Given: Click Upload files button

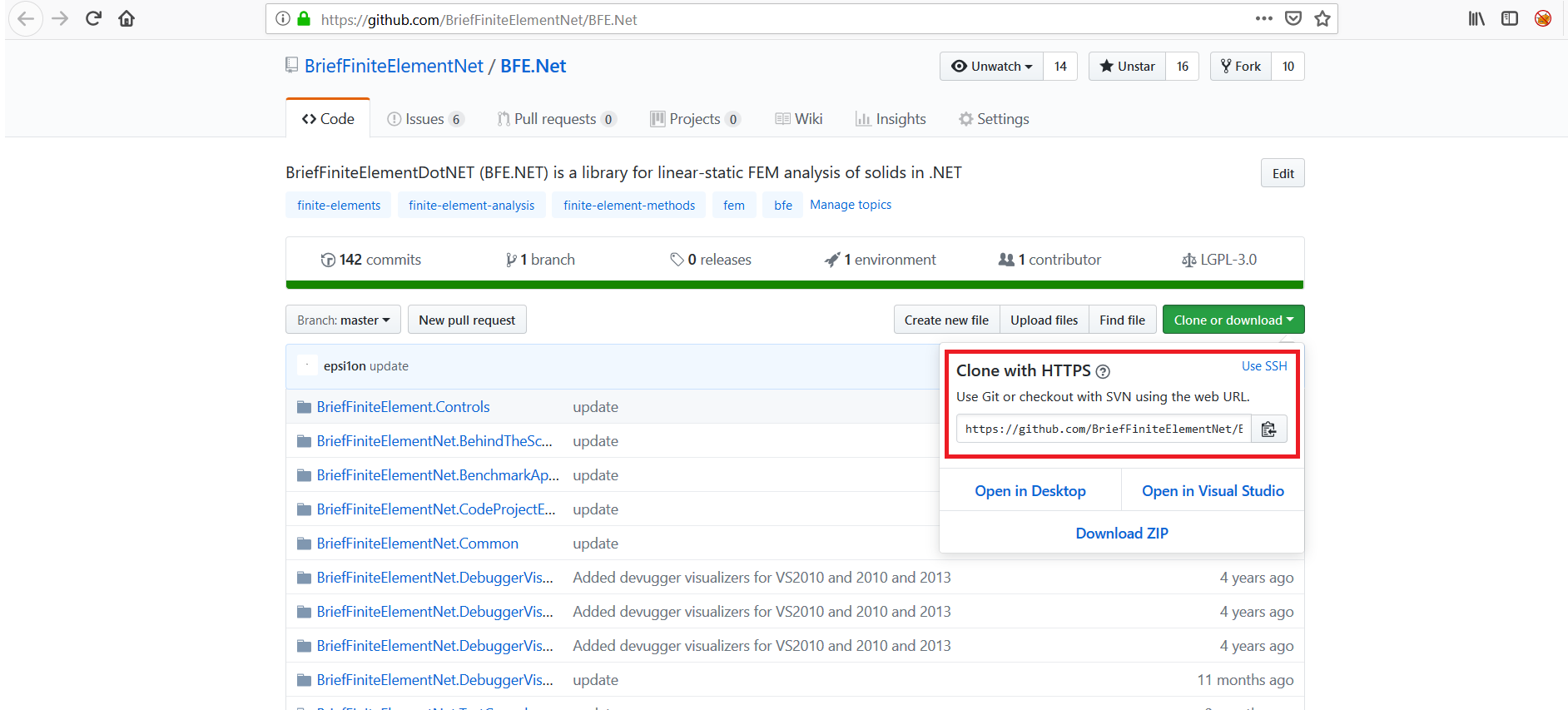Looking at the screenshot, I should tap(1044, 320).
